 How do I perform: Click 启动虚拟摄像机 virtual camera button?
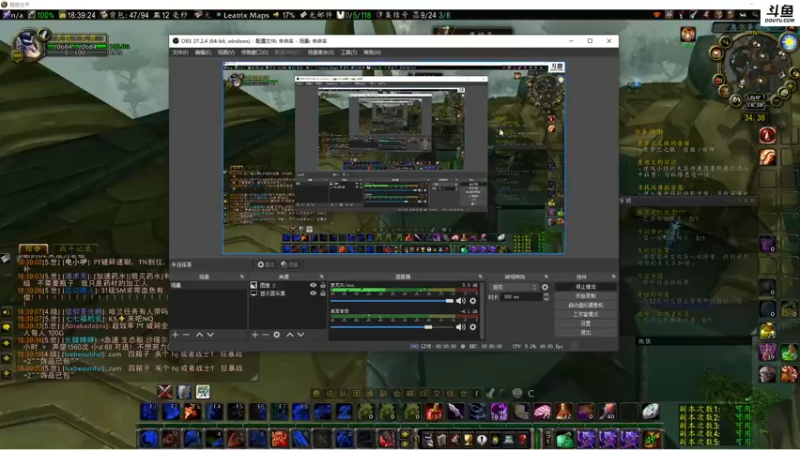pos(585,305)
